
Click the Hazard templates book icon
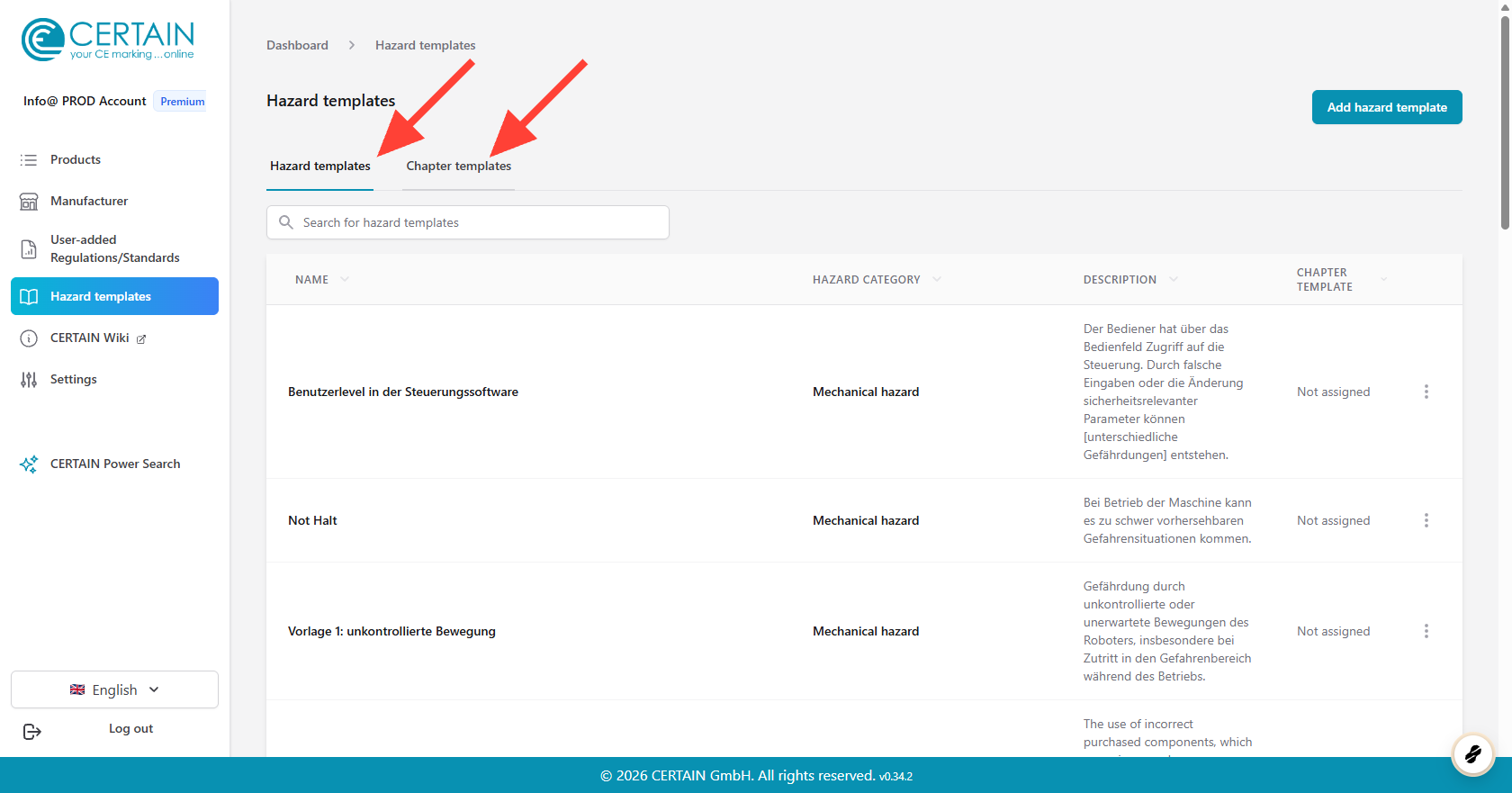29,296
